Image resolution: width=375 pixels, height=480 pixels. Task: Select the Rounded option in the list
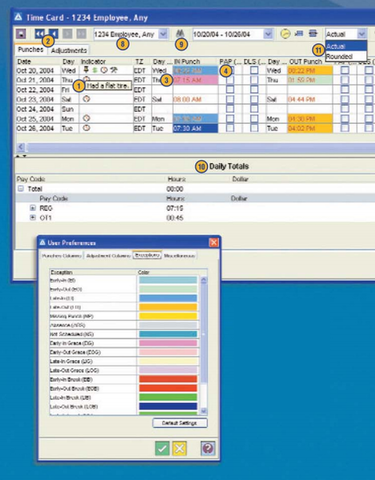click(x=339, y=57)
